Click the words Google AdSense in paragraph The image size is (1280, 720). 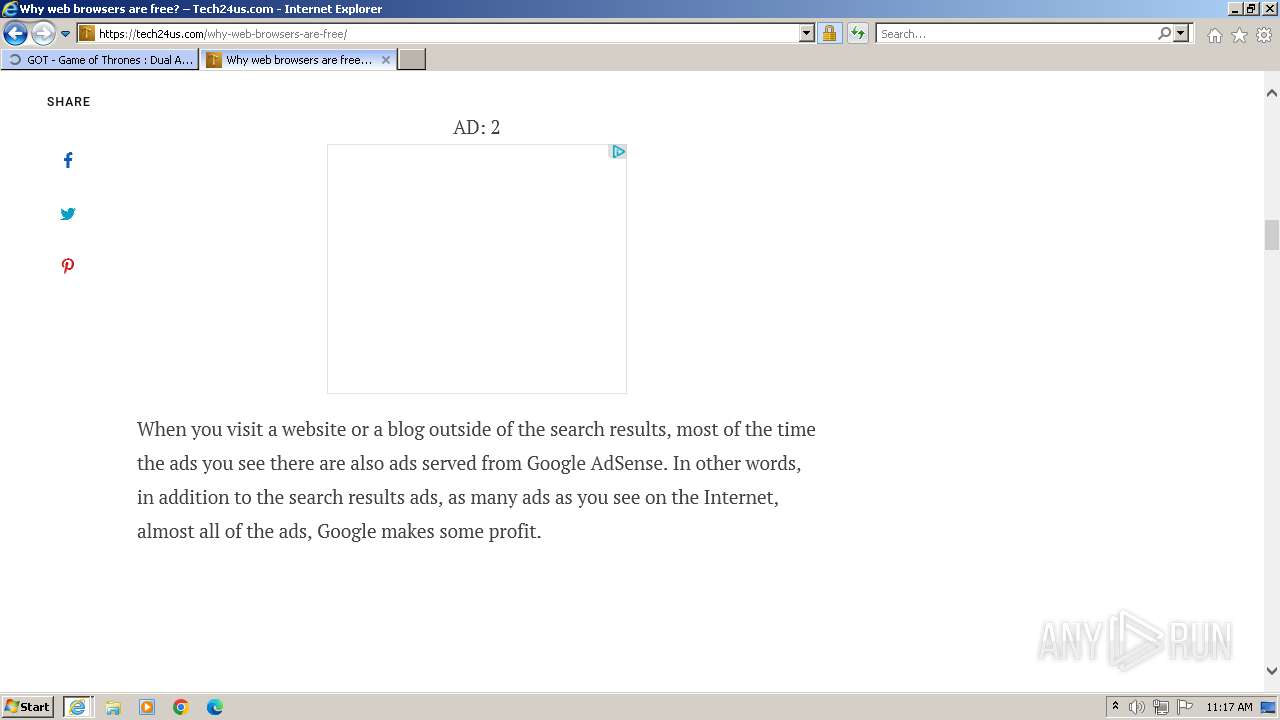(x=595, y=463)
